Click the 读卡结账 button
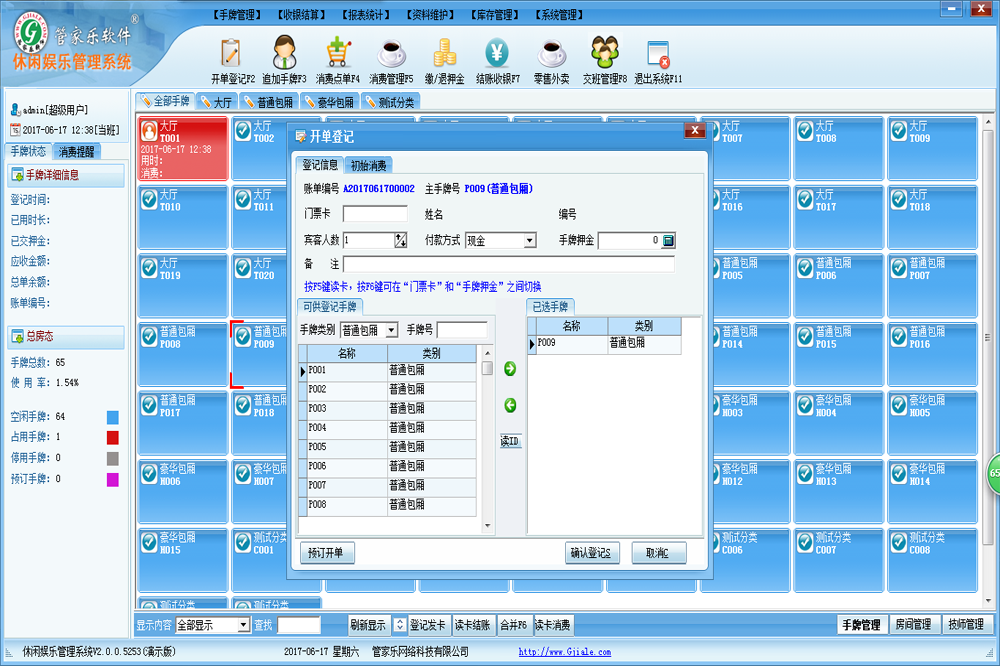 click(x=473, y=625)
